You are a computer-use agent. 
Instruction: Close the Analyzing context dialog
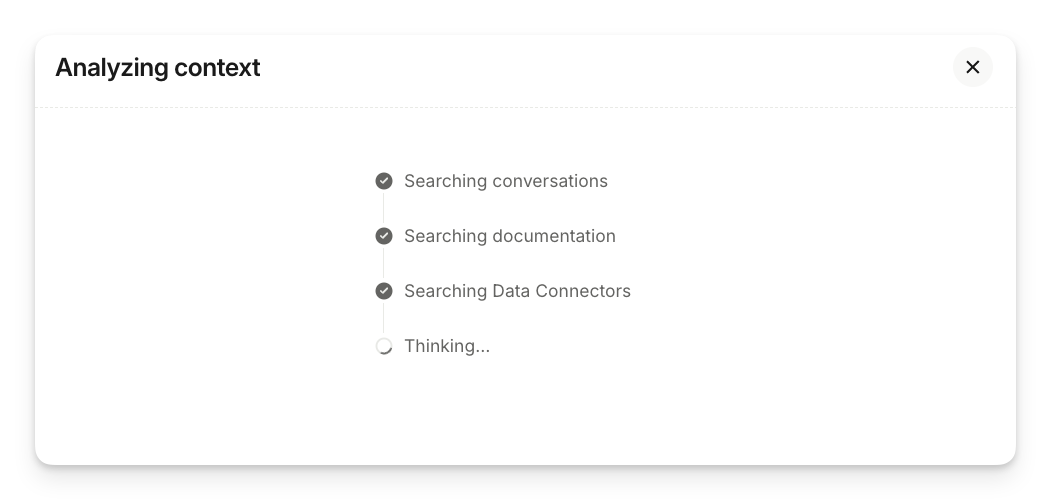click(x=972, y=68)
